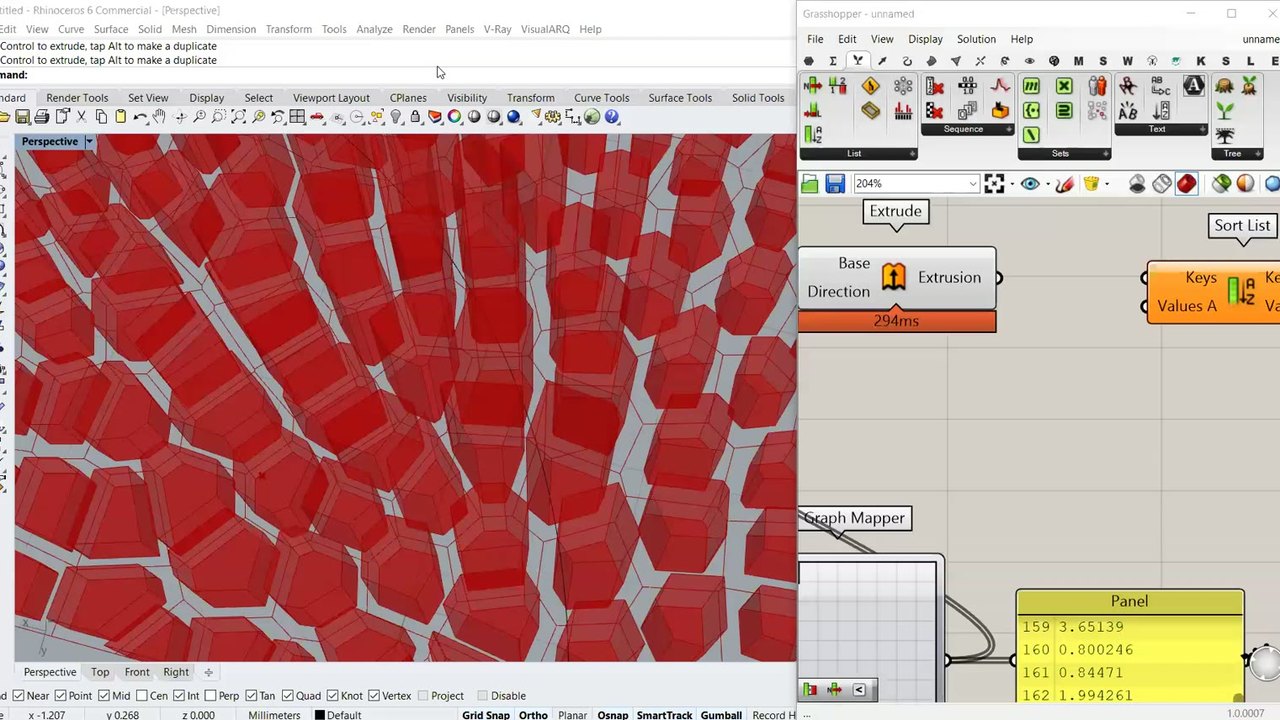The image size is (1280, 720).
Task: Expand the Sequence panel dropdown bar
Action: coord(967,129)
